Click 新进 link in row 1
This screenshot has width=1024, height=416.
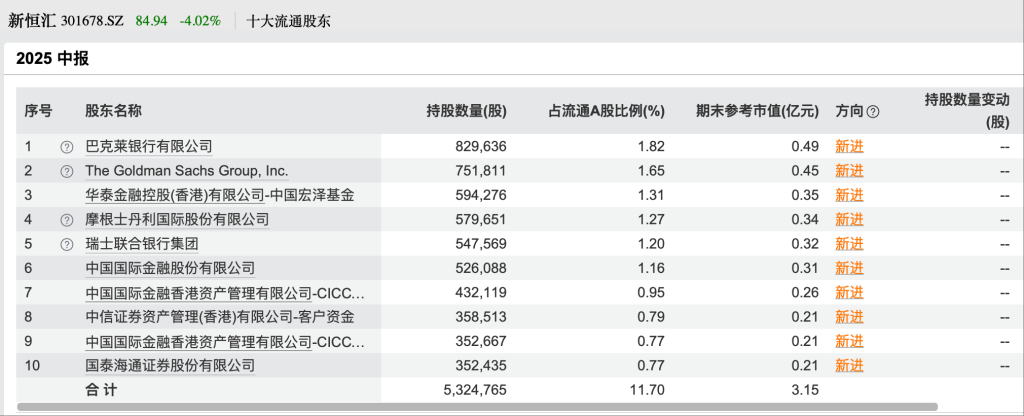coord(849,146)
